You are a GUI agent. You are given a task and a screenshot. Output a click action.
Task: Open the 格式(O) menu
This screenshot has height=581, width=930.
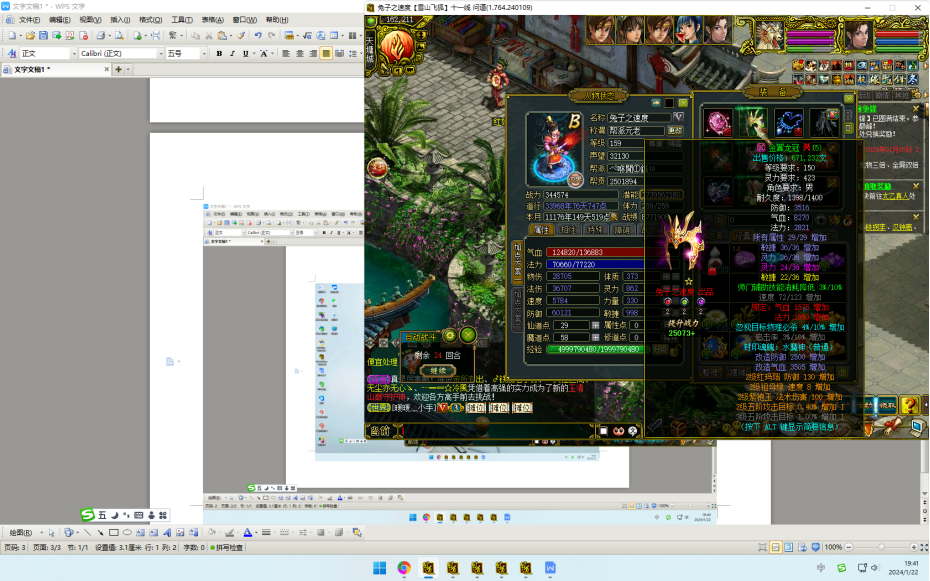pyautogui.click(x=151, y=20)
